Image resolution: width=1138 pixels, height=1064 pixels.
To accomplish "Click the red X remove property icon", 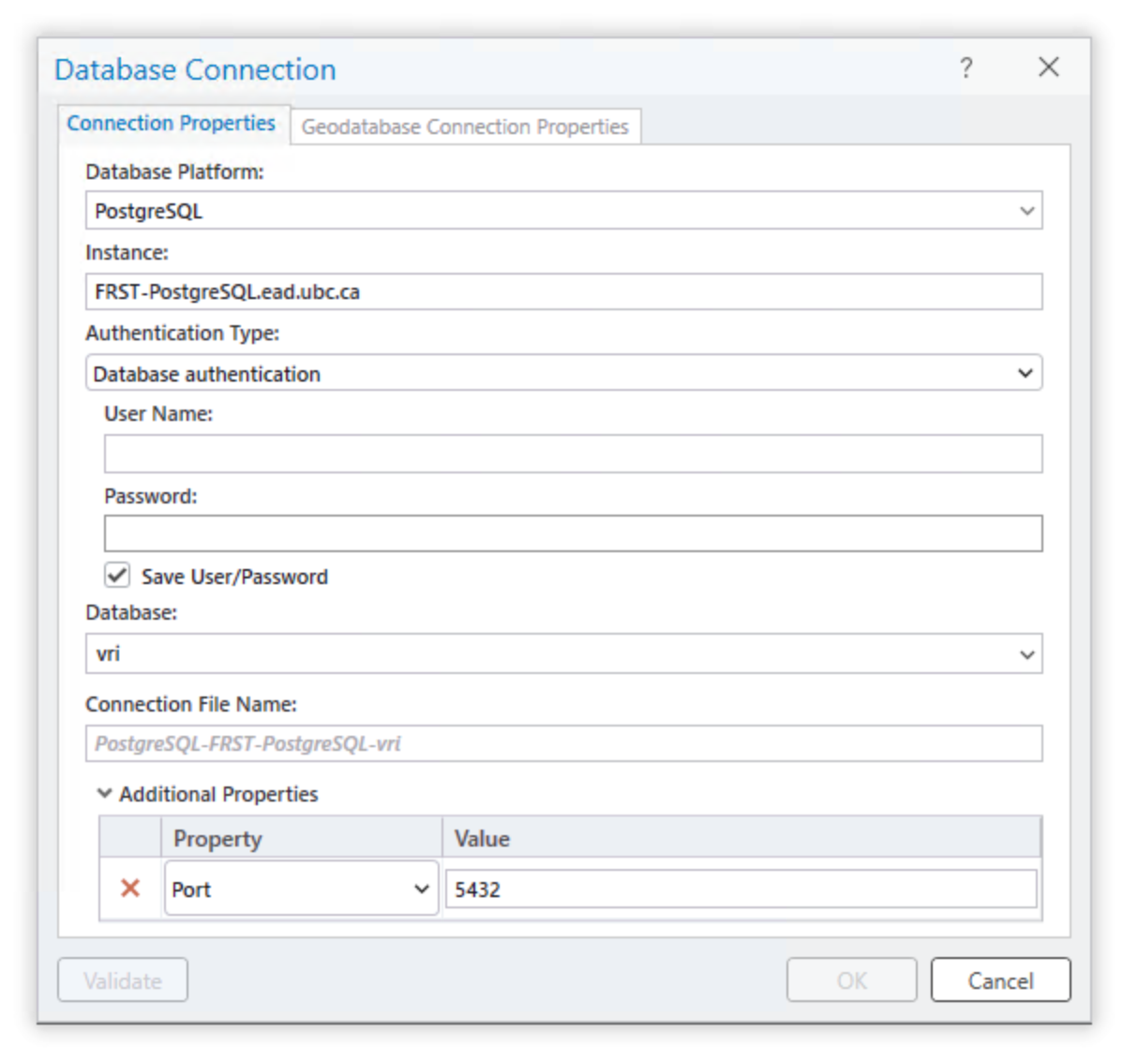I will (130, 888).
